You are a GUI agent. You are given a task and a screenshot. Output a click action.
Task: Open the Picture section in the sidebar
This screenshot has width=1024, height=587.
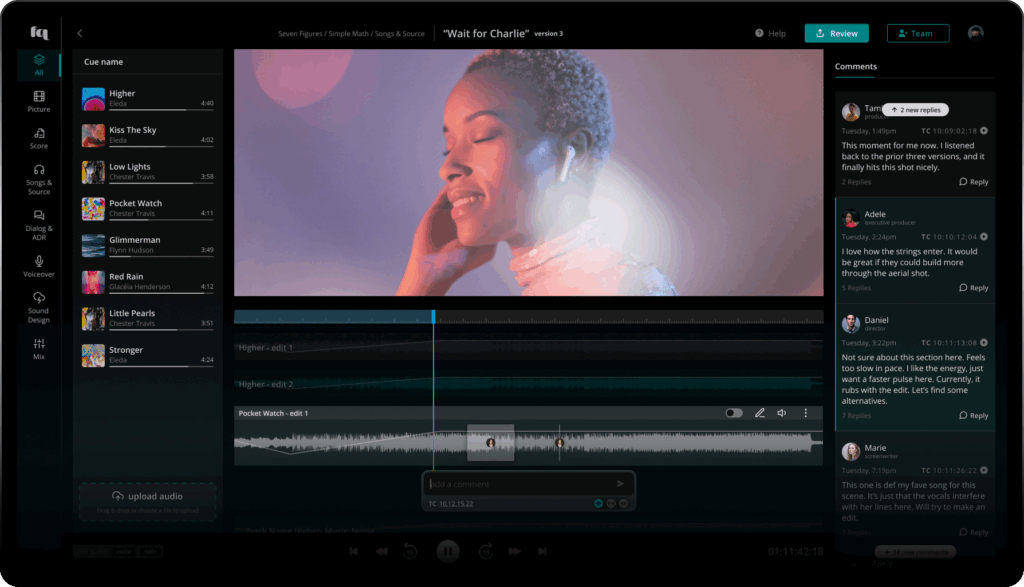[39, 101]
